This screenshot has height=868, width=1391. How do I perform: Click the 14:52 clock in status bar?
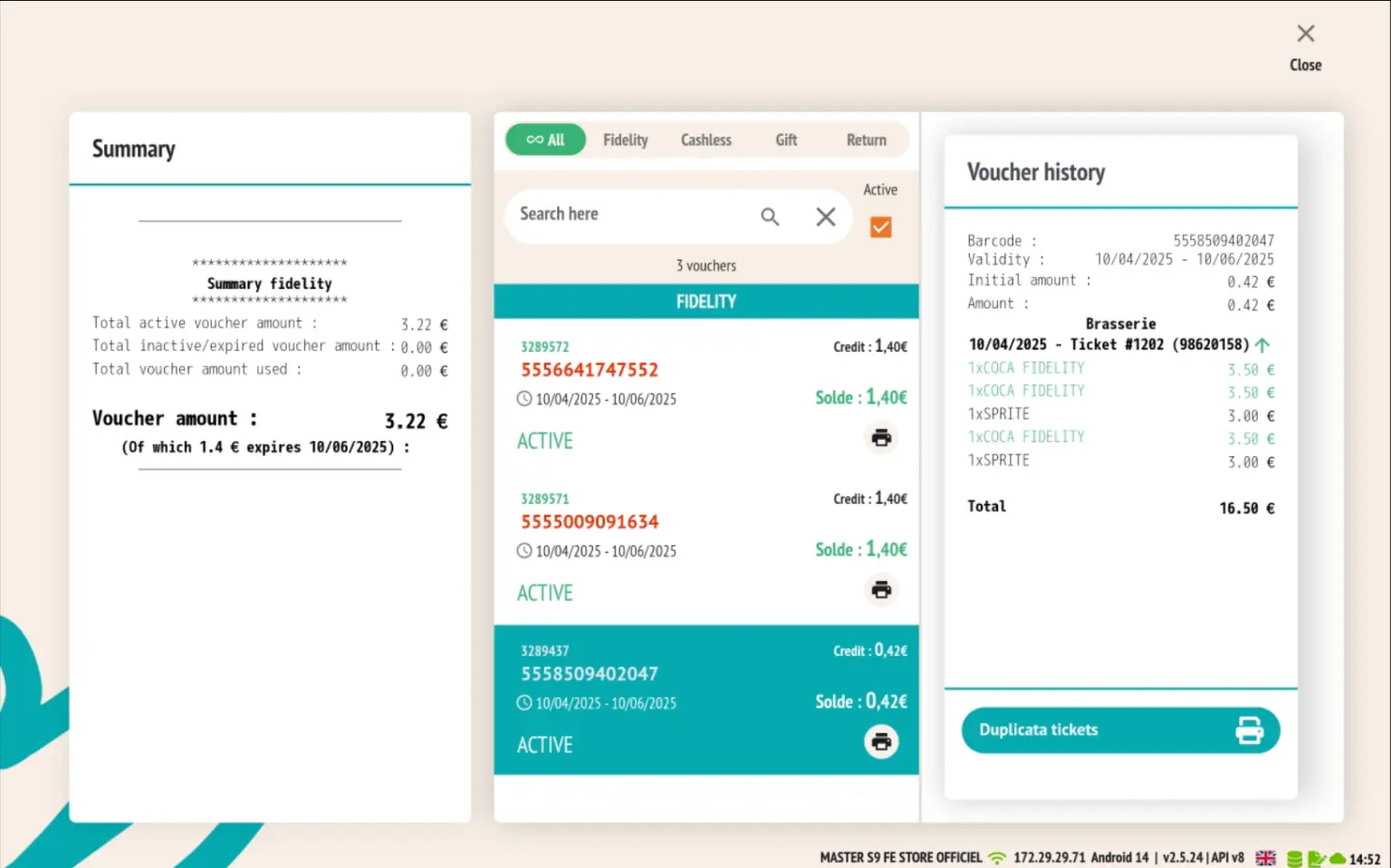click(1365, 859)
